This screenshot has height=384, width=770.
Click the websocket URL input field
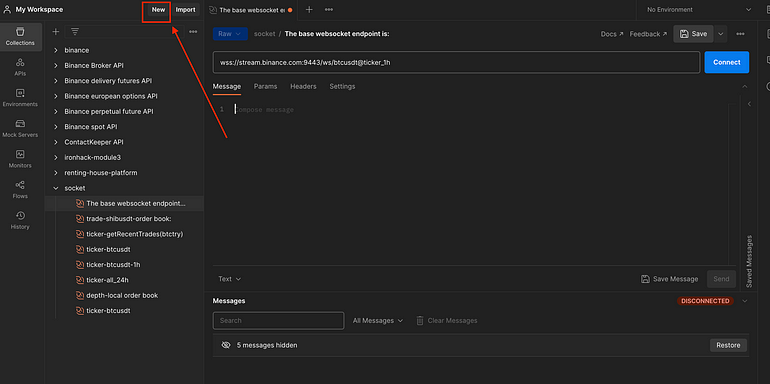point(456,62)
